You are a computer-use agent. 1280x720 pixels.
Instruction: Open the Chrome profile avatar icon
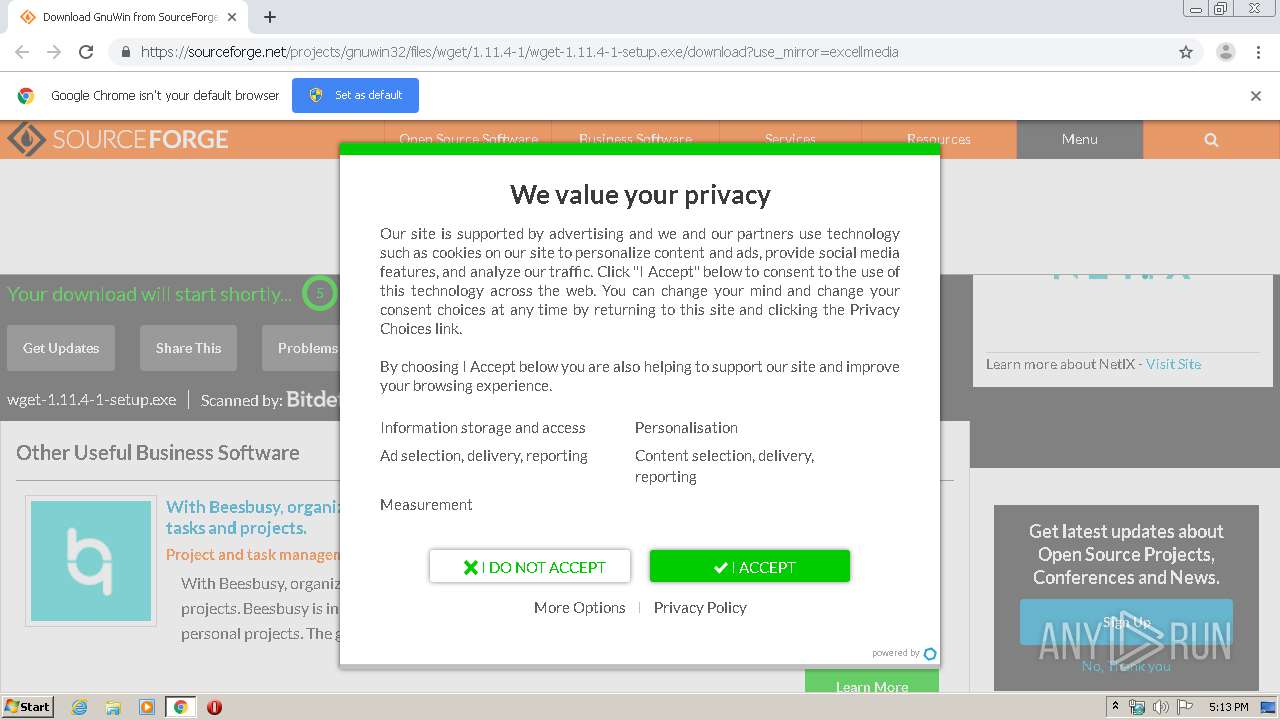(1225, 52)
